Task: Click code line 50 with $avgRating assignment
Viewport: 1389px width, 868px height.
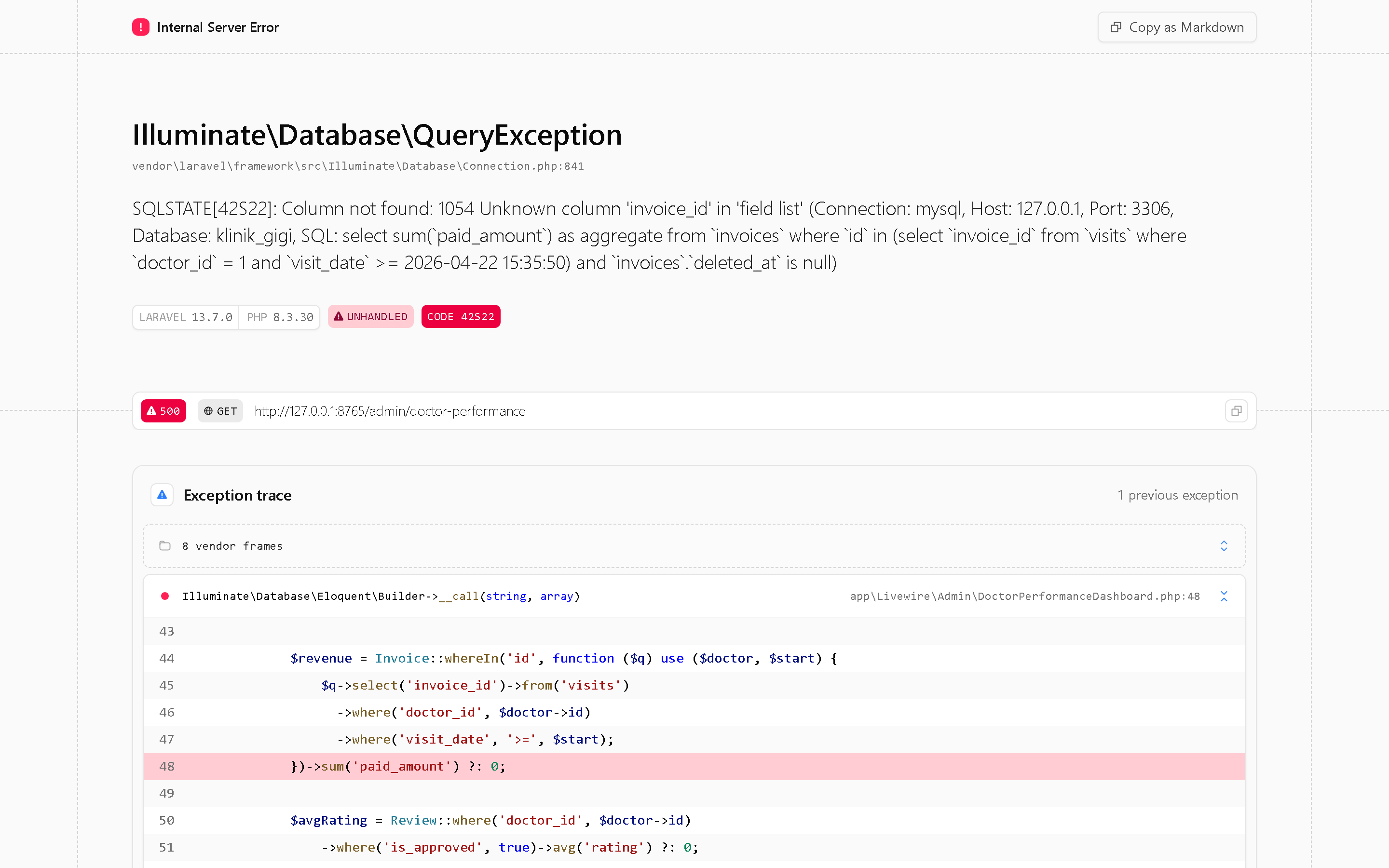Action: tap(694, 820)
